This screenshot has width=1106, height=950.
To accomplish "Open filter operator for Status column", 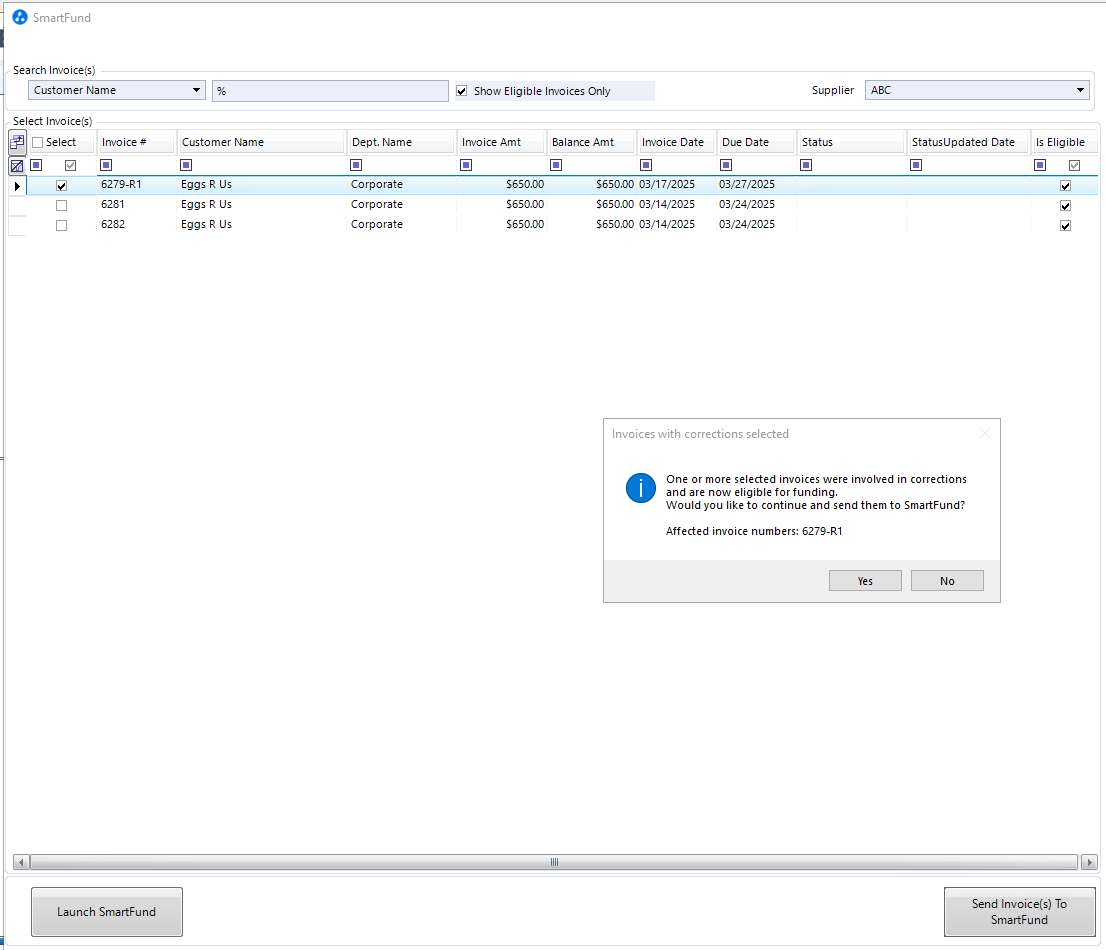I will (x=806, y=165).
